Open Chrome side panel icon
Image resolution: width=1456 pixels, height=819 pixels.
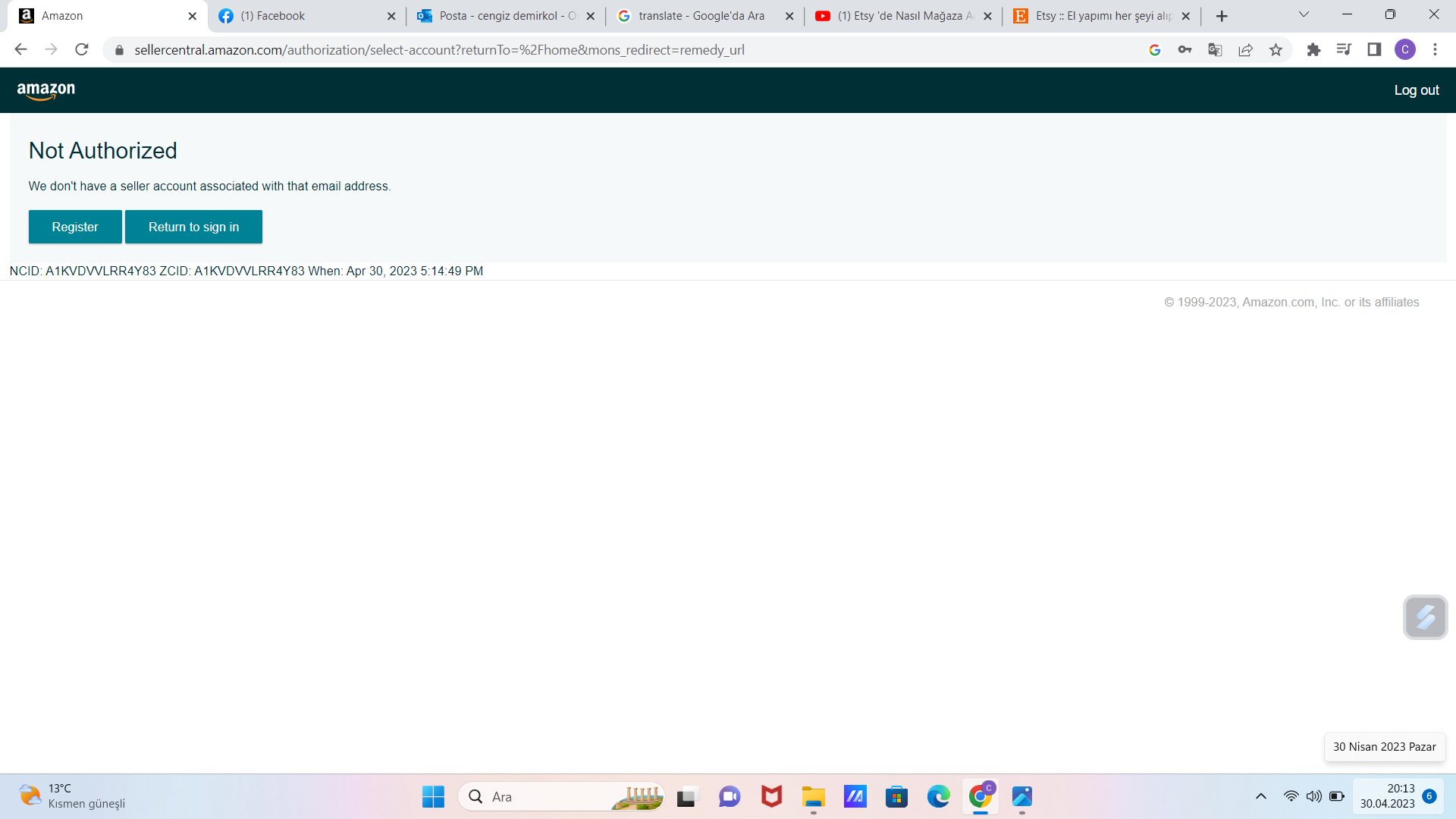click(1374, 49)
